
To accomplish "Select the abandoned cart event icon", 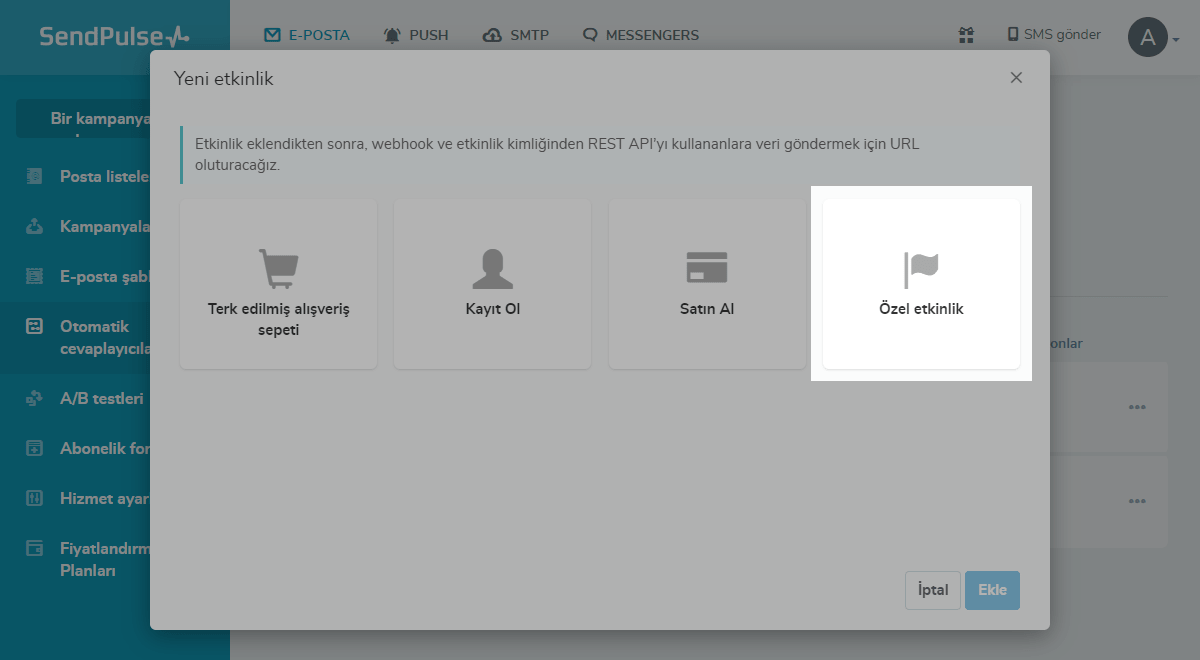I will click(278, 268).
